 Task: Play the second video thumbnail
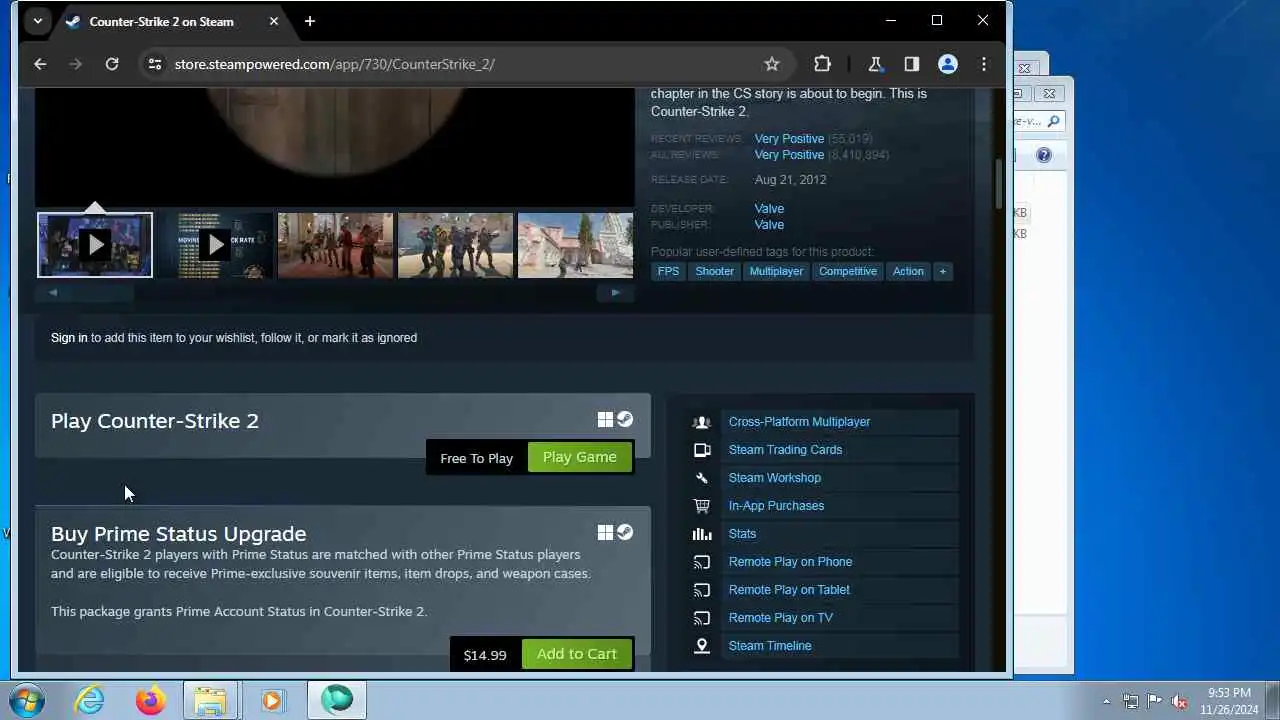(216, 244)
